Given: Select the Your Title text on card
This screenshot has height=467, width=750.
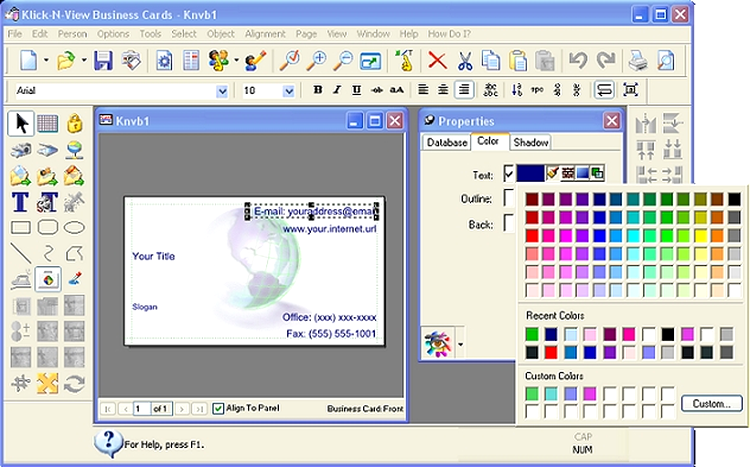Looking at the screenshot, I should 154,256.
